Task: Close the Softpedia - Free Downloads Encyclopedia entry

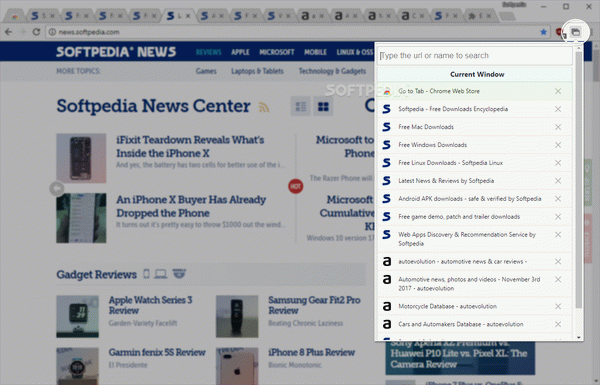Action: [558, 109]
